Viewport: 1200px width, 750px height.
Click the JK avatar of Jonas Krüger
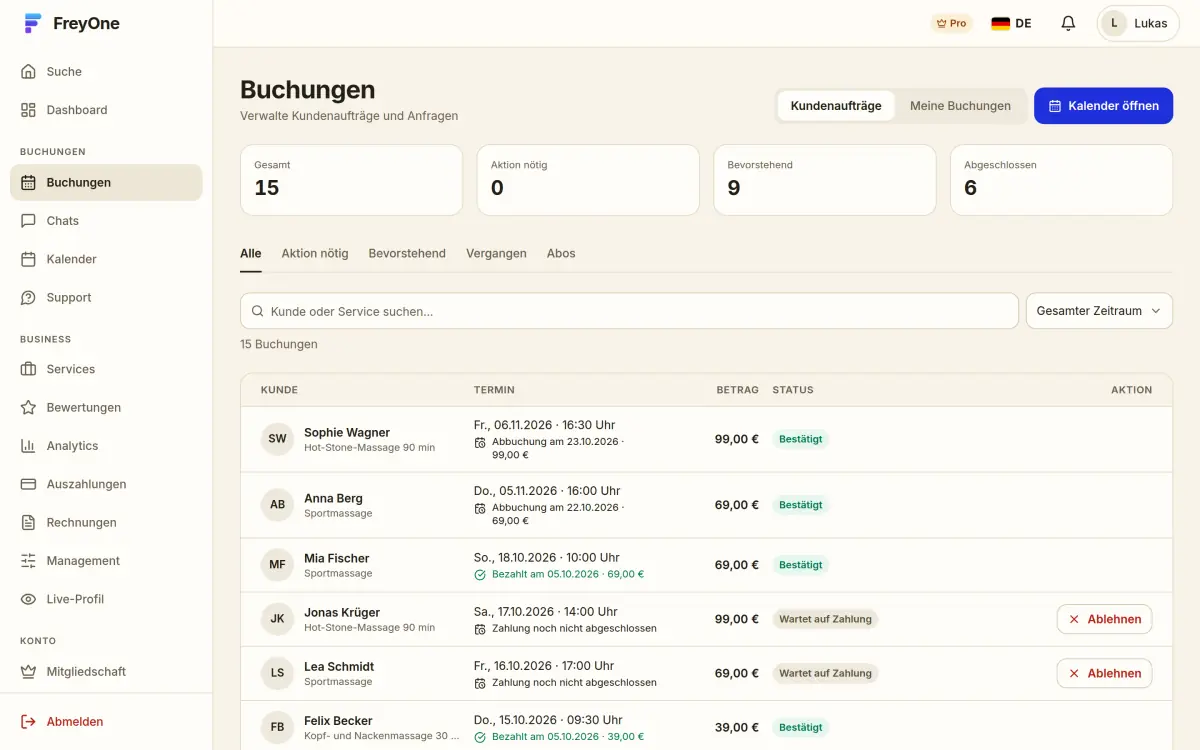coord(277,619)
